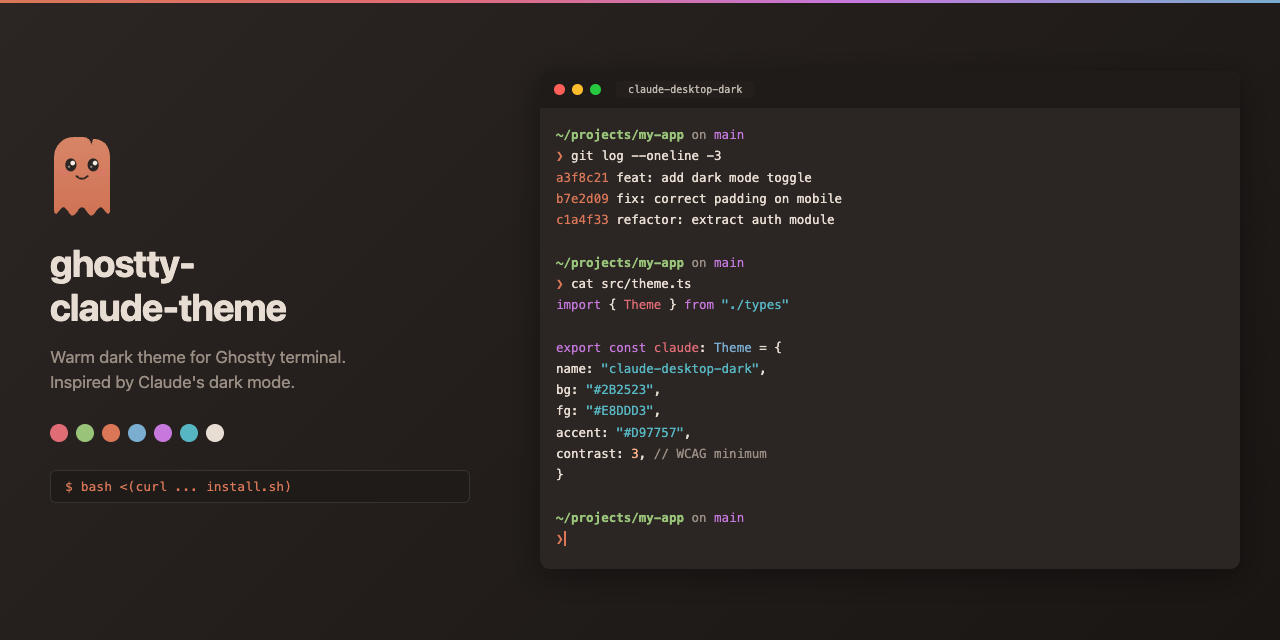Click the accent value "#D97757"
This screenshot has height=640, width=1280.
click(x=650, y=432)
